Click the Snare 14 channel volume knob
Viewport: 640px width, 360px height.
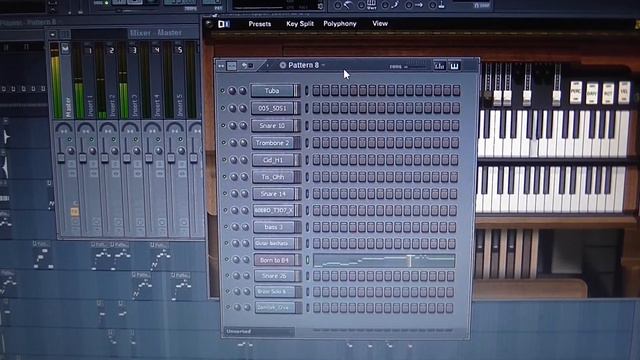(244, 194)
